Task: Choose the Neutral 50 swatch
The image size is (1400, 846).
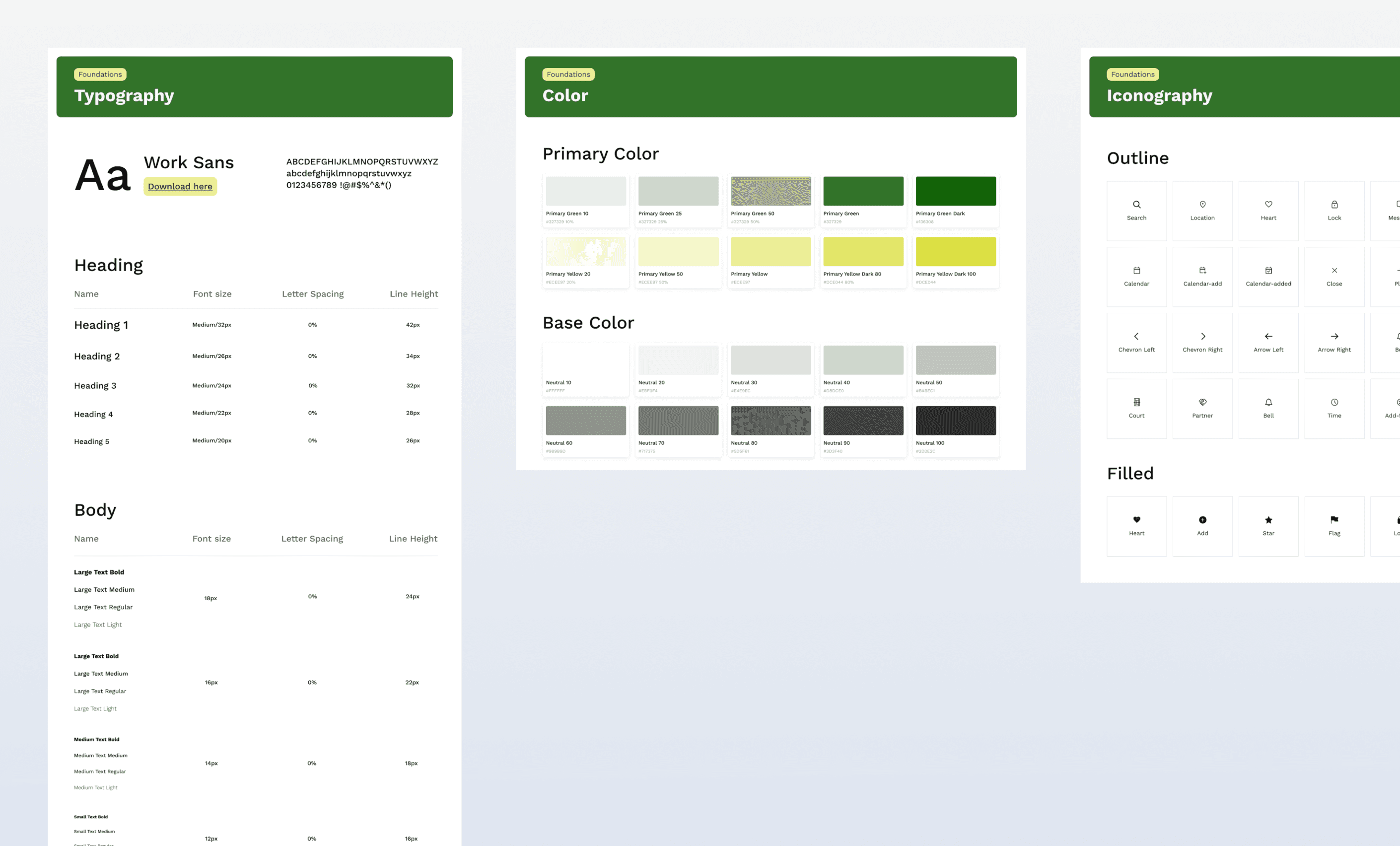Action: point(956,360)
